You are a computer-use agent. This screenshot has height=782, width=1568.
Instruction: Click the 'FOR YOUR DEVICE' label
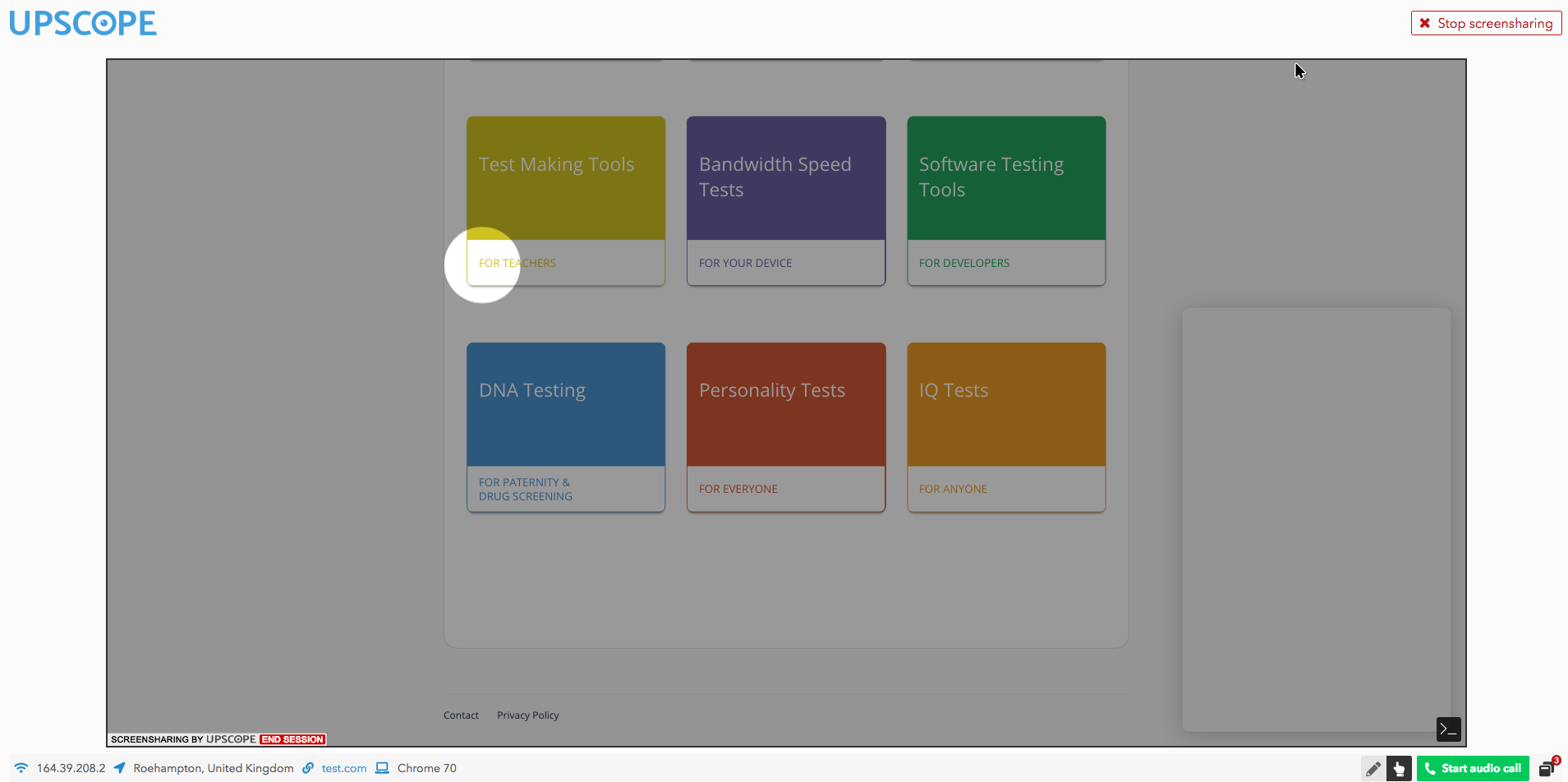click(x=746, y=263)
